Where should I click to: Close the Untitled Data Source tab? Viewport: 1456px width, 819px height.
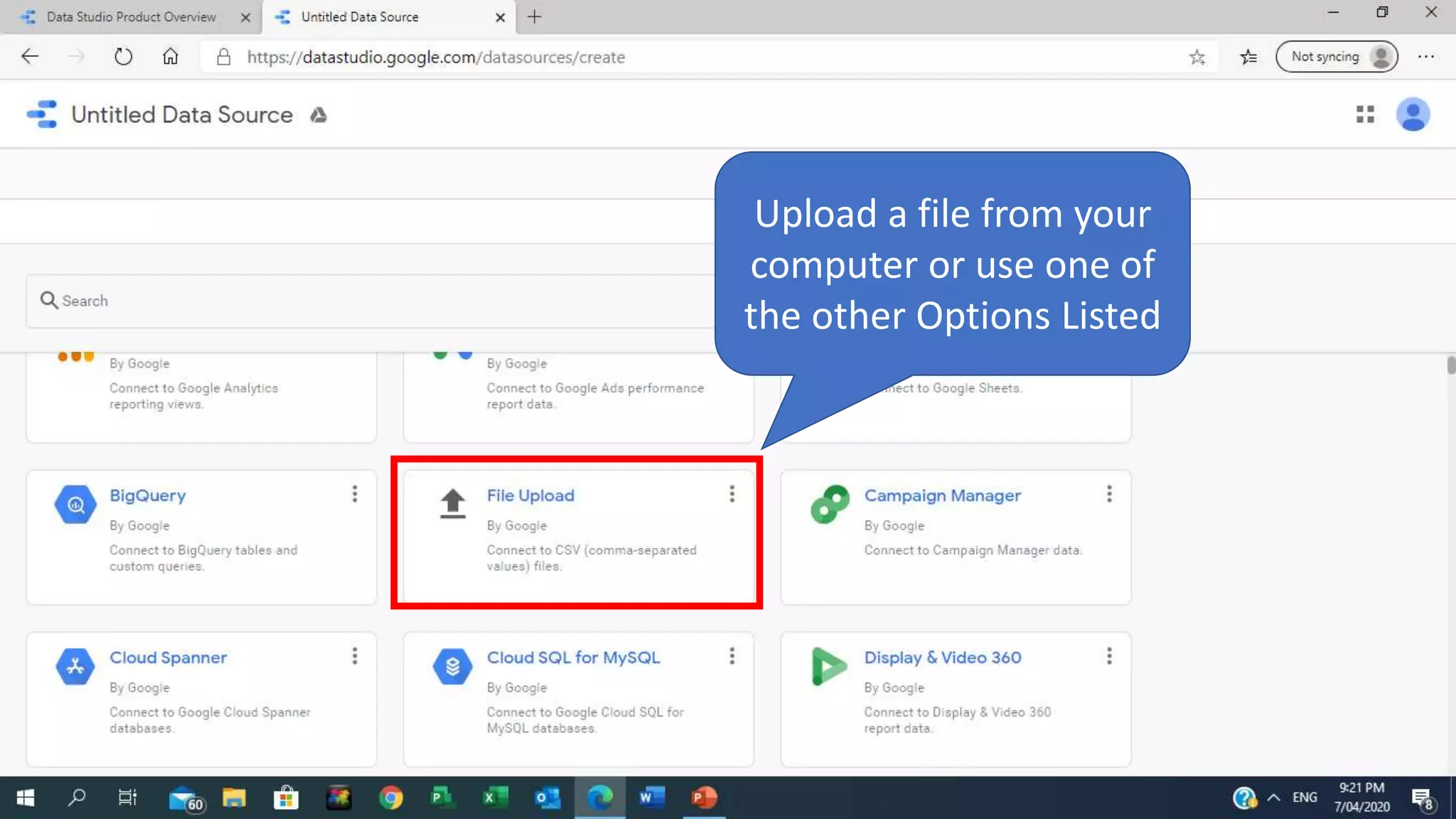500,17
